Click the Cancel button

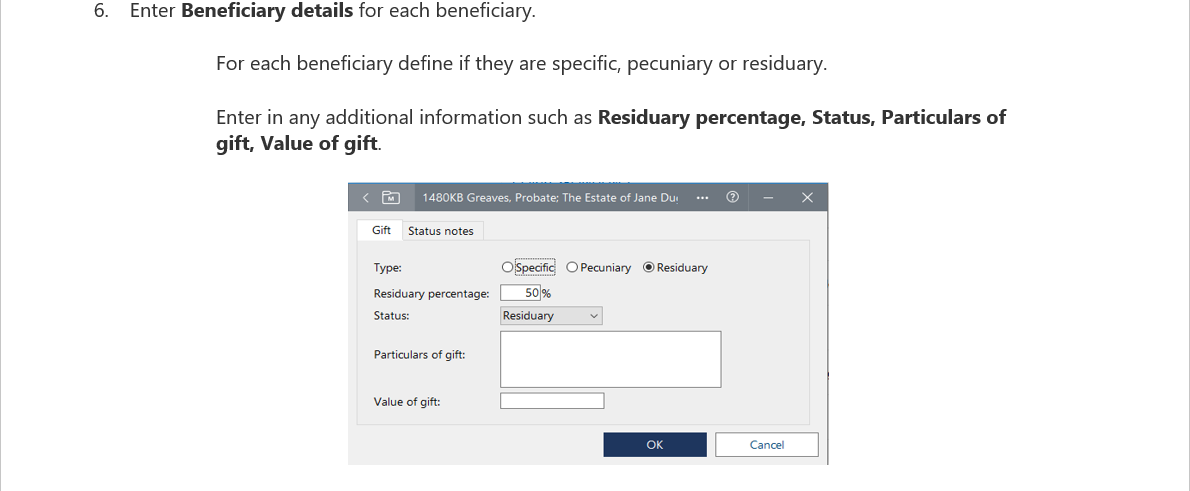[x=766, y=445]
